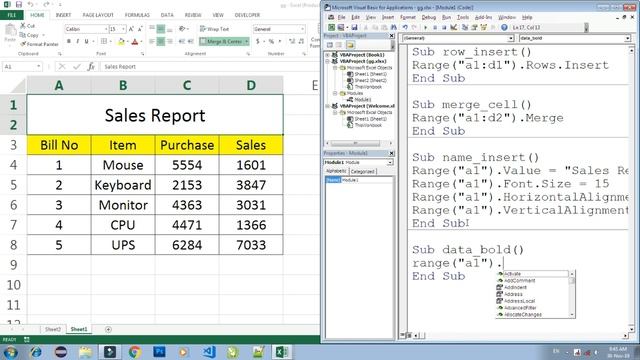
Task: Toggle Bold formatting in Excel ribbon
Action: pos(69,41)
